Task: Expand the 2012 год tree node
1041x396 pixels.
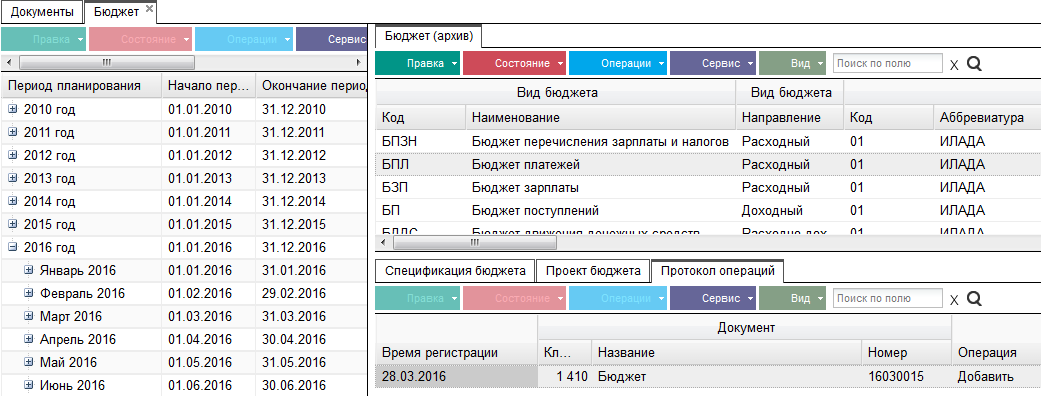Action: click(13, 155)
